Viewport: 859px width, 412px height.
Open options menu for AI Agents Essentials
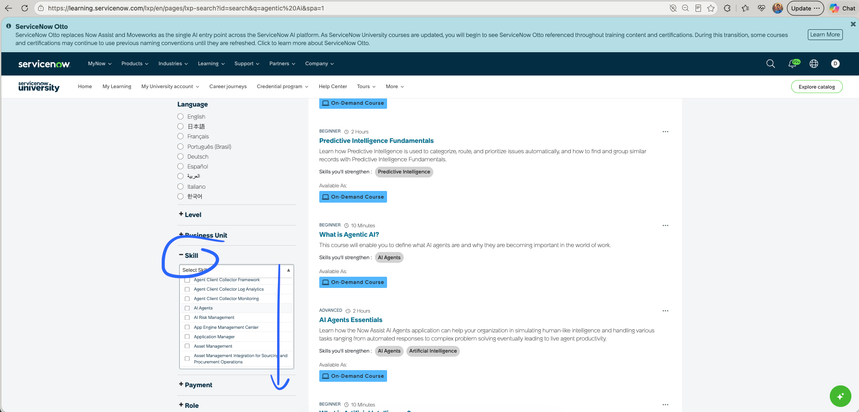click(x=665, y=311)
